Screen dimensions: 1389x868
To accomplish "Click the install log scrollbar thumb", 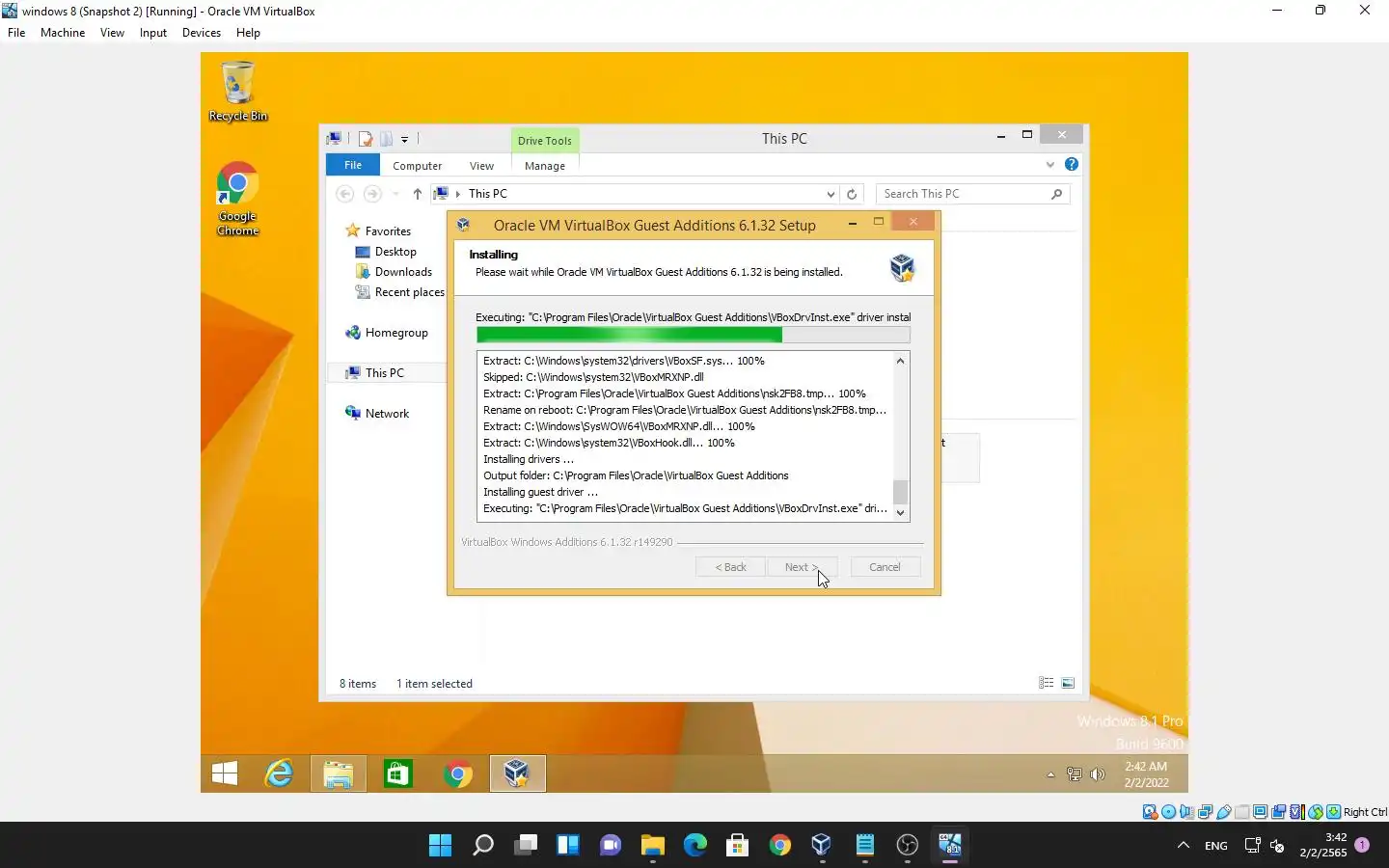I will [x=901, y=492].
